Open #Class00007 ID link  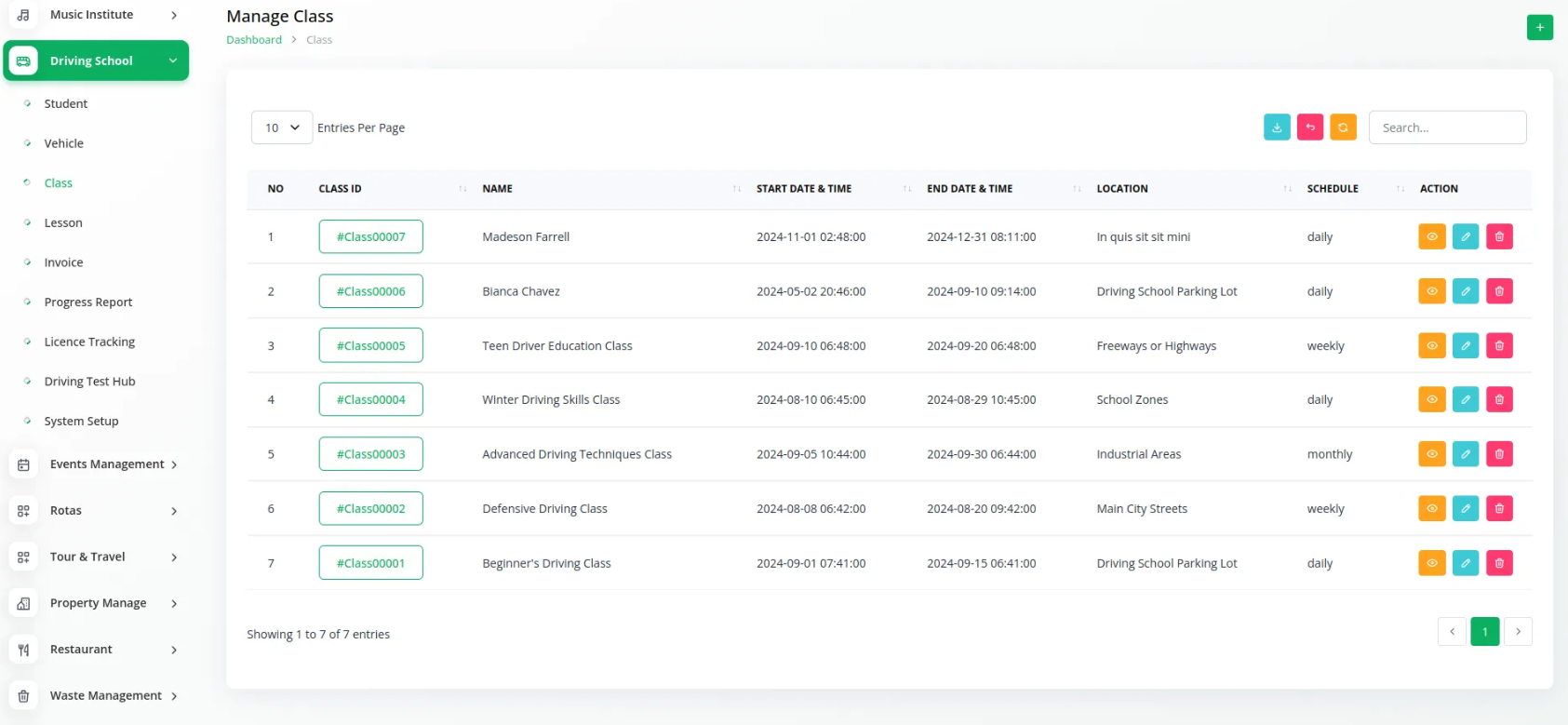[x=370, y=236]
